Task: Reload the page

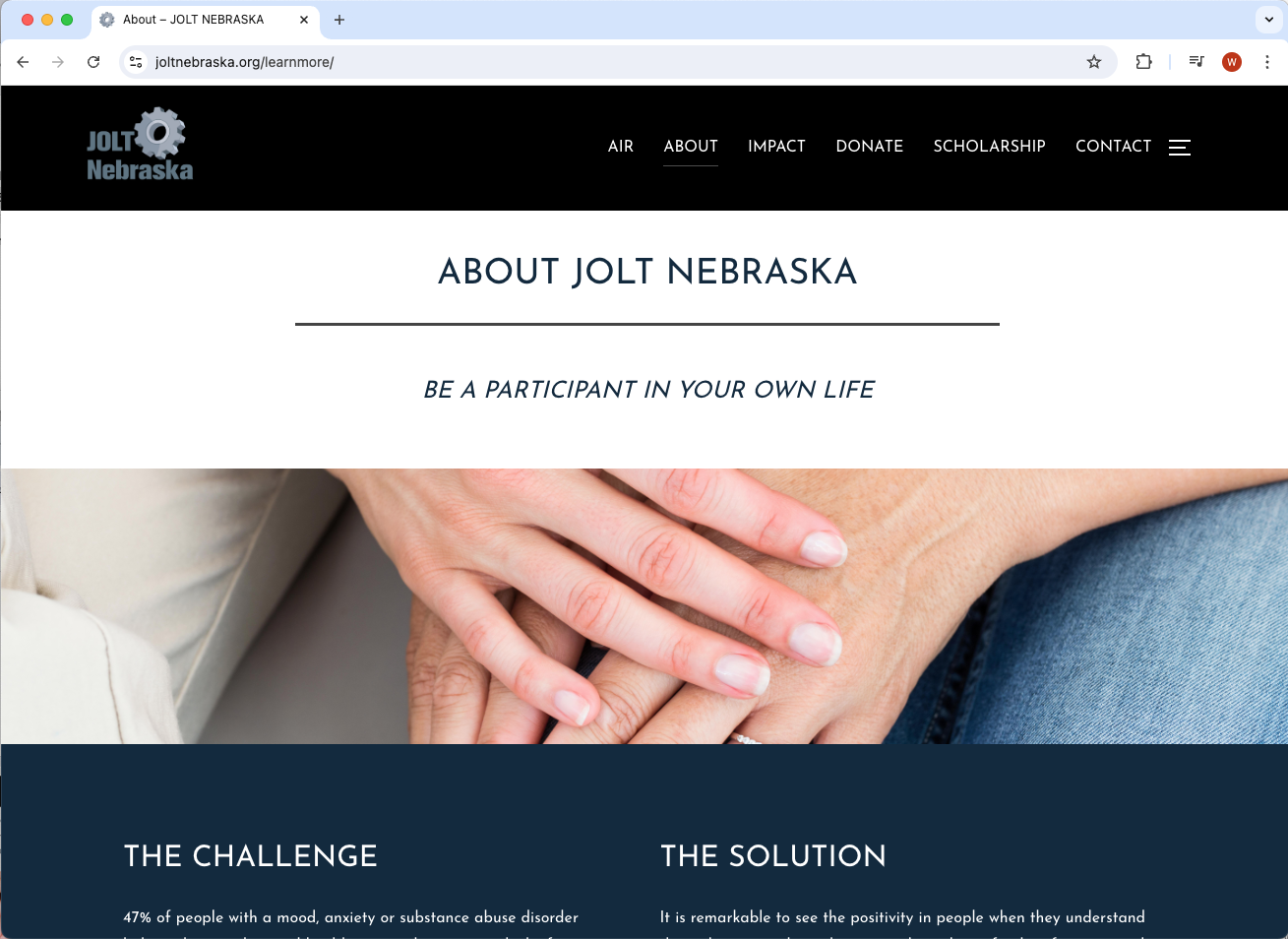Action: point(93,62)
